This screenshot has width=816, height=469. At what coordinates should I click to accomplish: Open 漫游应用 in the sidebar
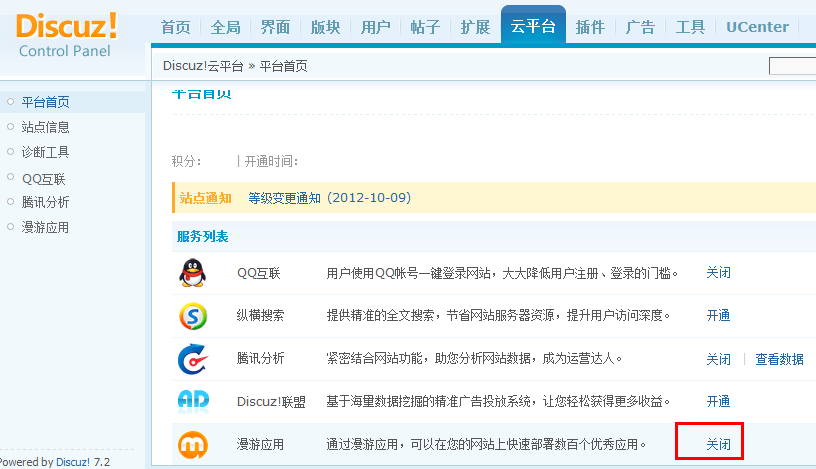point(45,227)
